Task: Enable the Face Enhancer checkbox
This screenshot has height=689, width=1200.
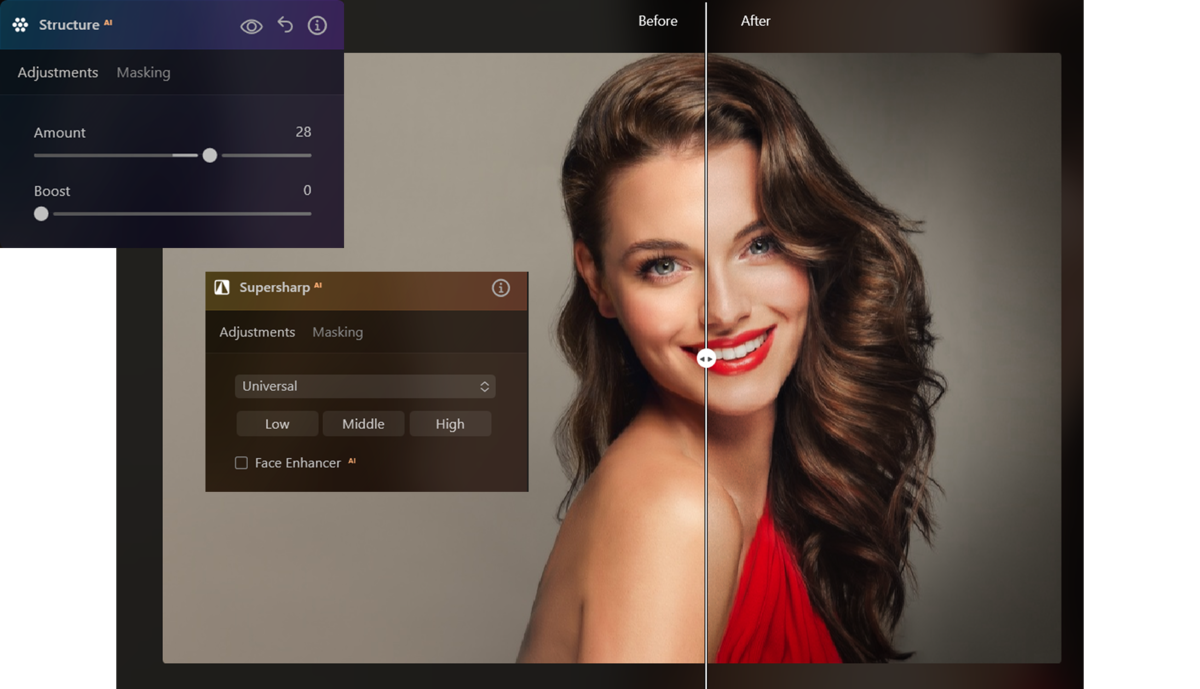Action: (x=240, y=462)
